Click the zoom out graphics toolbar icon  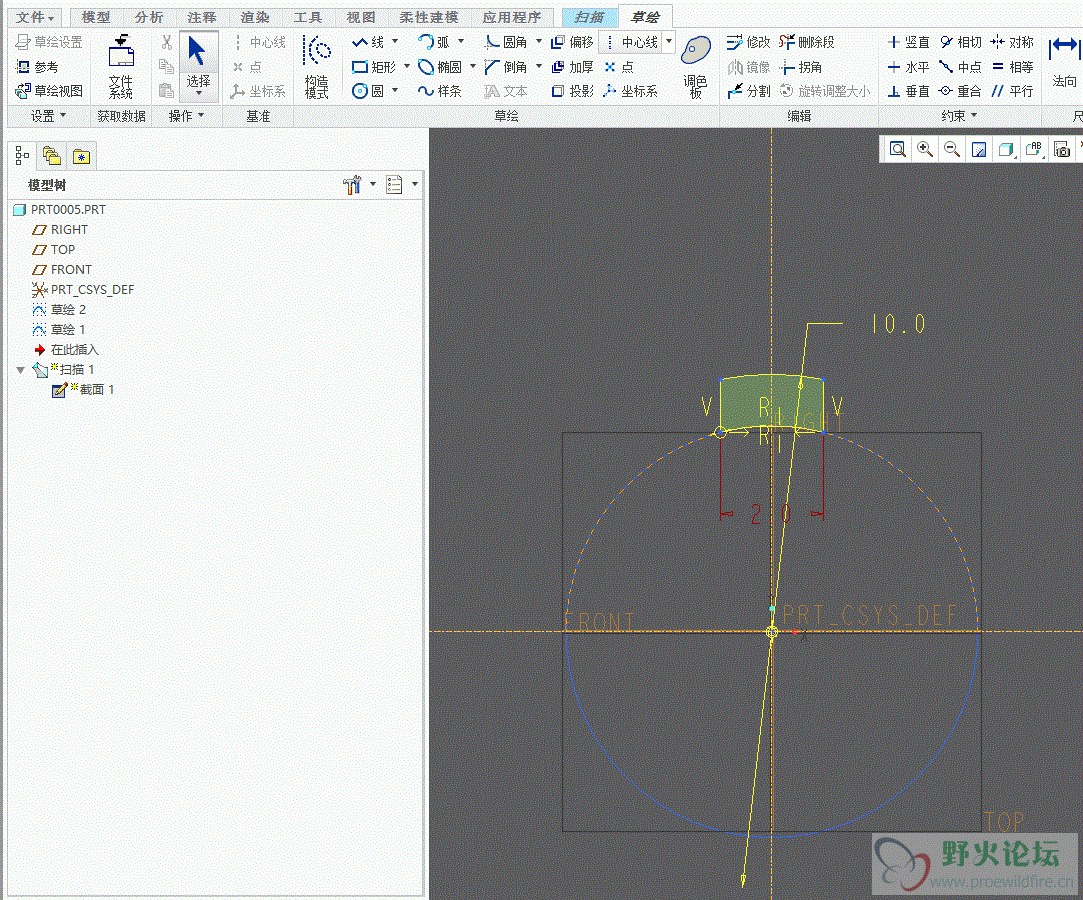[x=951, y=149]
